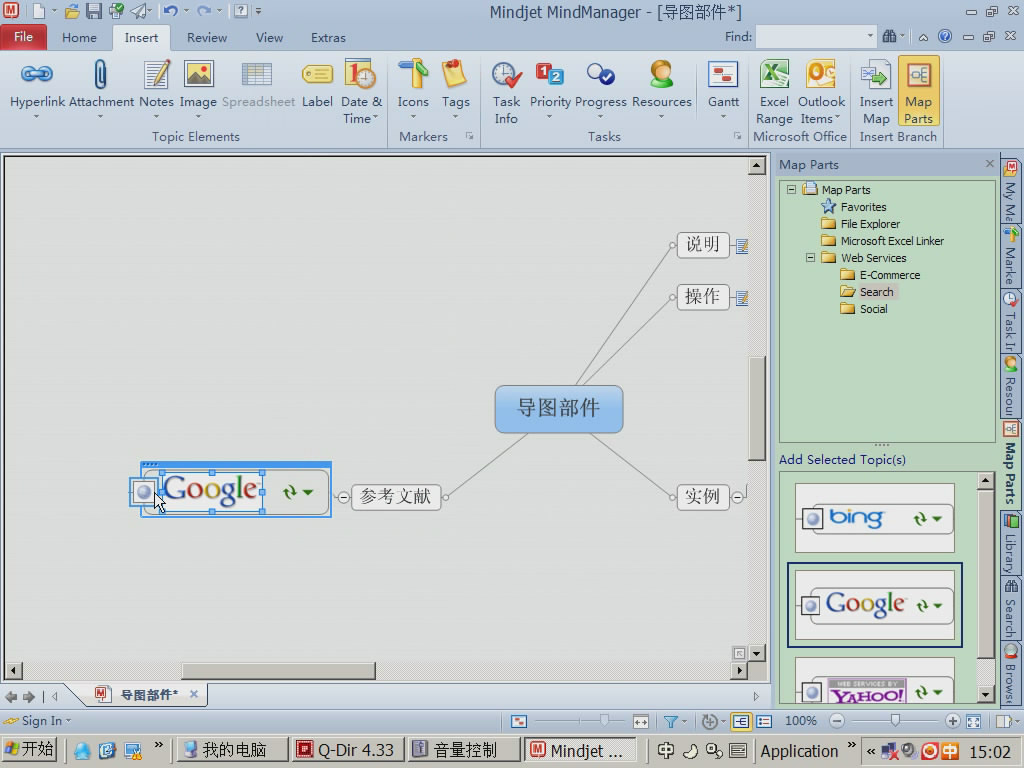The image size is (1024, 768).
Task: Open Help with question mark icon
Action: coord(944,37)
